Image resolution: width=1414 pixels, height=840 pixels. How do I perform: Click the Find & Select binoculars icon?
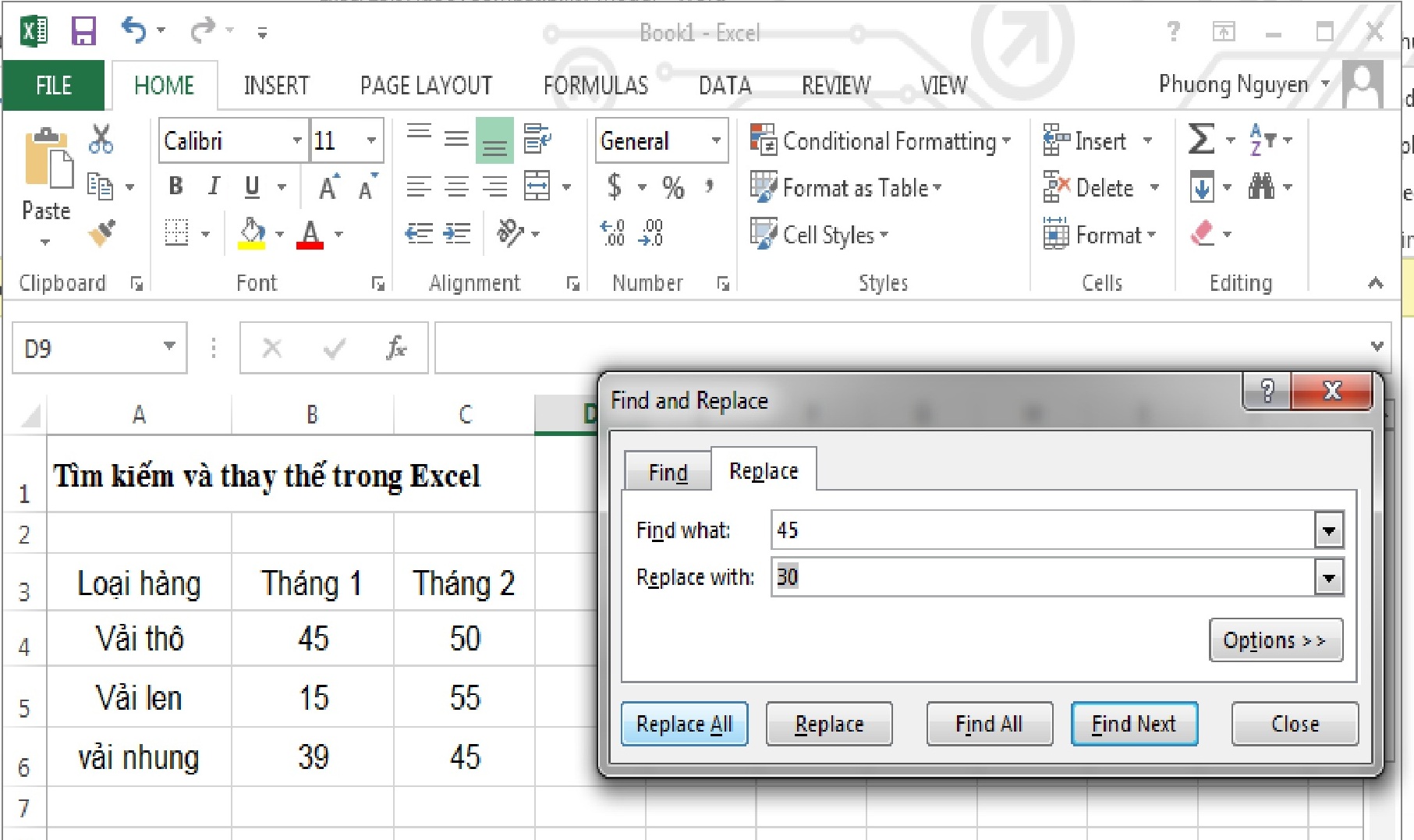1261,187
